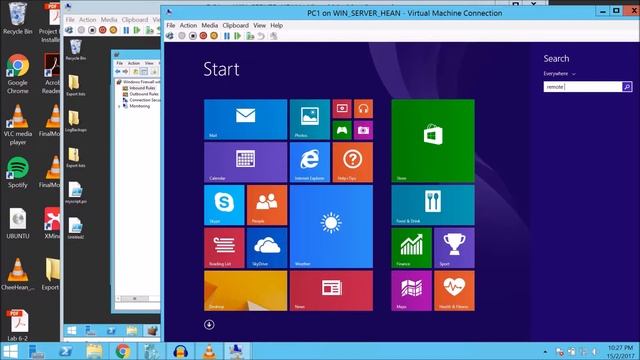Viewport: 640px width, 360px height.
Task: Open the People tile
Action: click(x=267, y=205)
